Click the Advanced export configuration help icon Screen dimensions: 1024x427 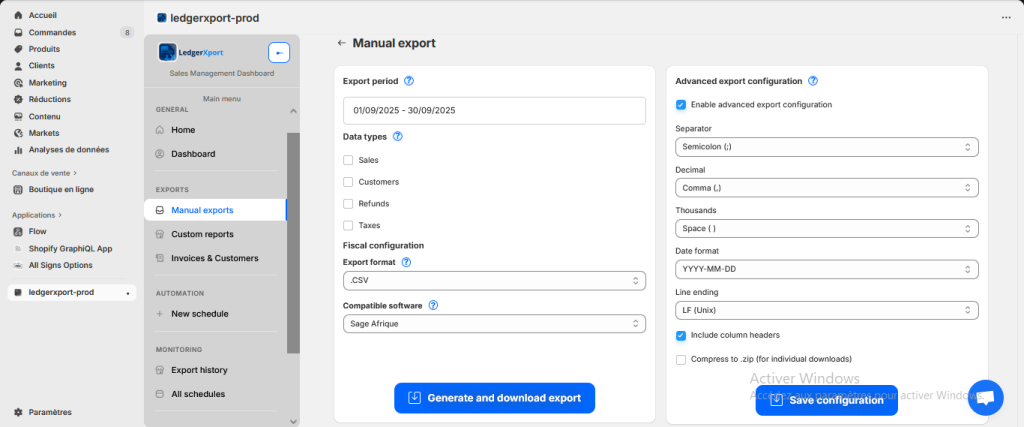click(813, 81)
